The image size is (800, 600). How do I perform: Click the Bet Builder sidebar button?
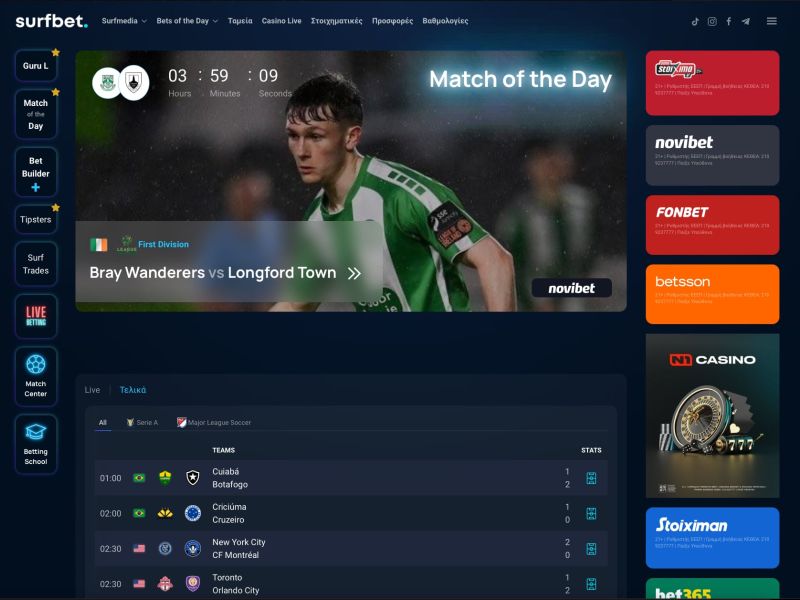pos(36,172)
